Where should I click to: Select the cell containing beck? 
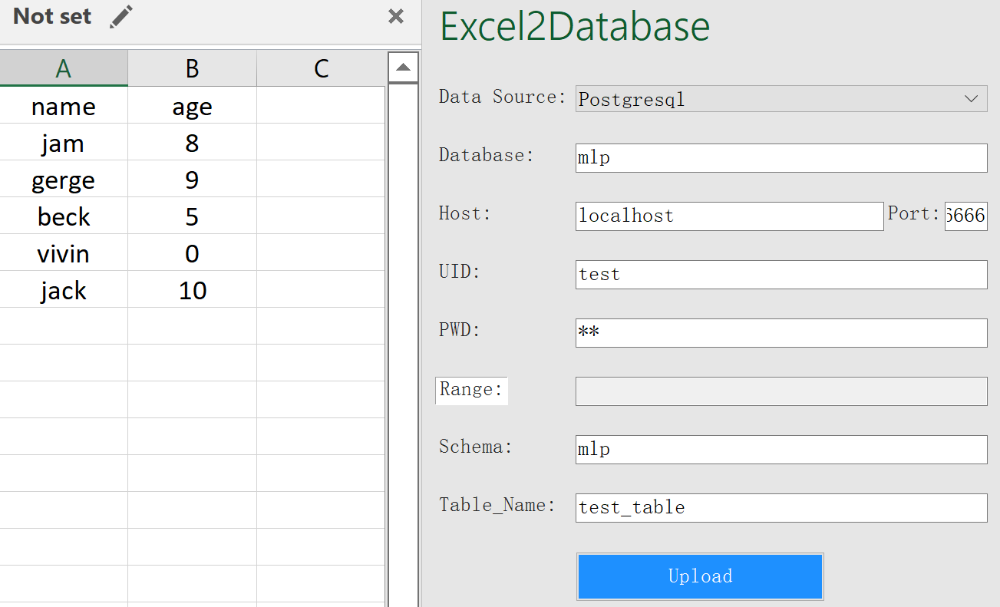[63, 216]
